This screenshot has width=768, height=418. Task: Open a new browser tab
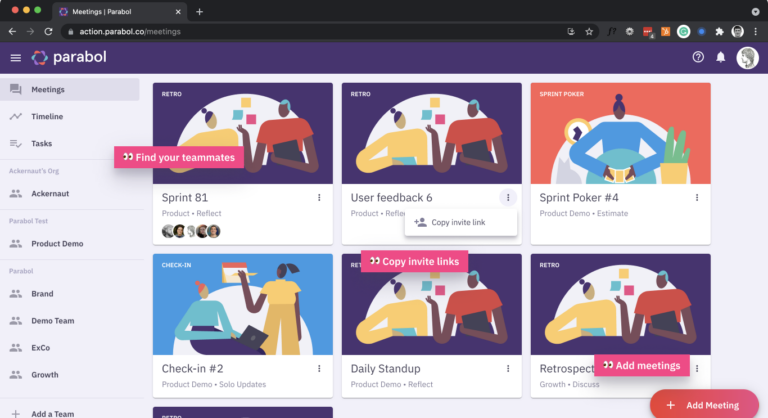tap(199, 11)
